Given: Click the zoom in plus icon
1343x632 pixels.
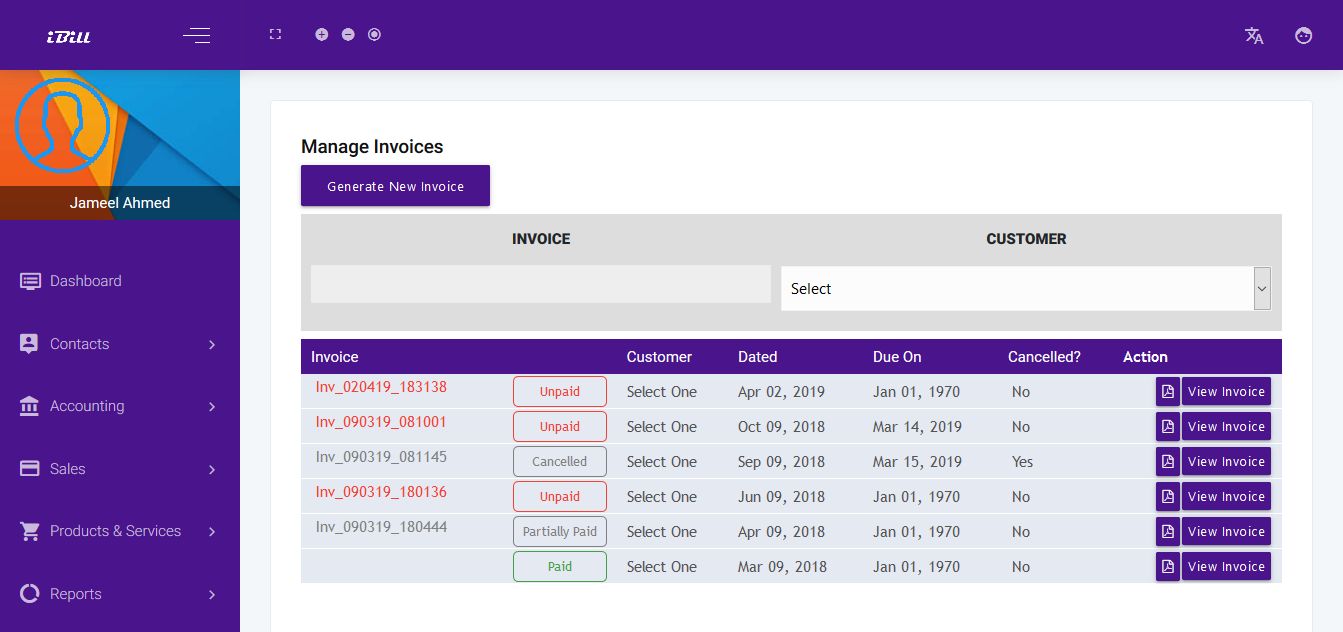Looking at the screenshot, I should pyautogui.click(x=322, y=34).
